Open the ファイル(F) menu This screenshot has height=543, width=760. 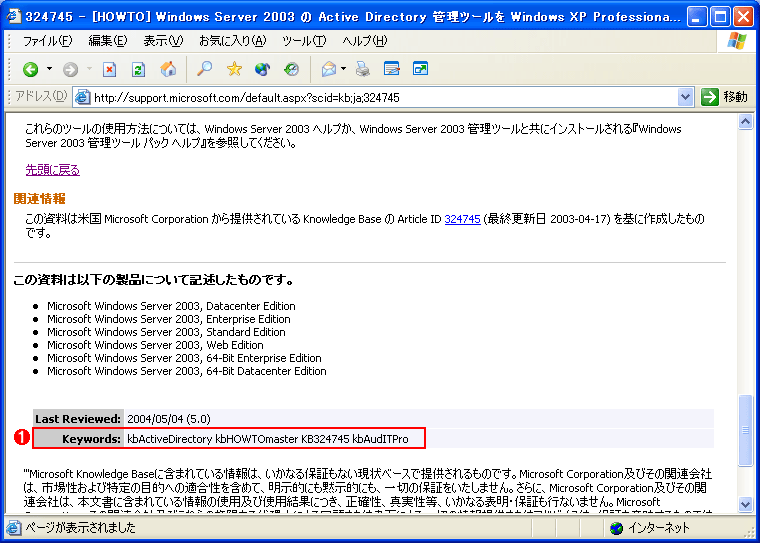pos(48,41)
